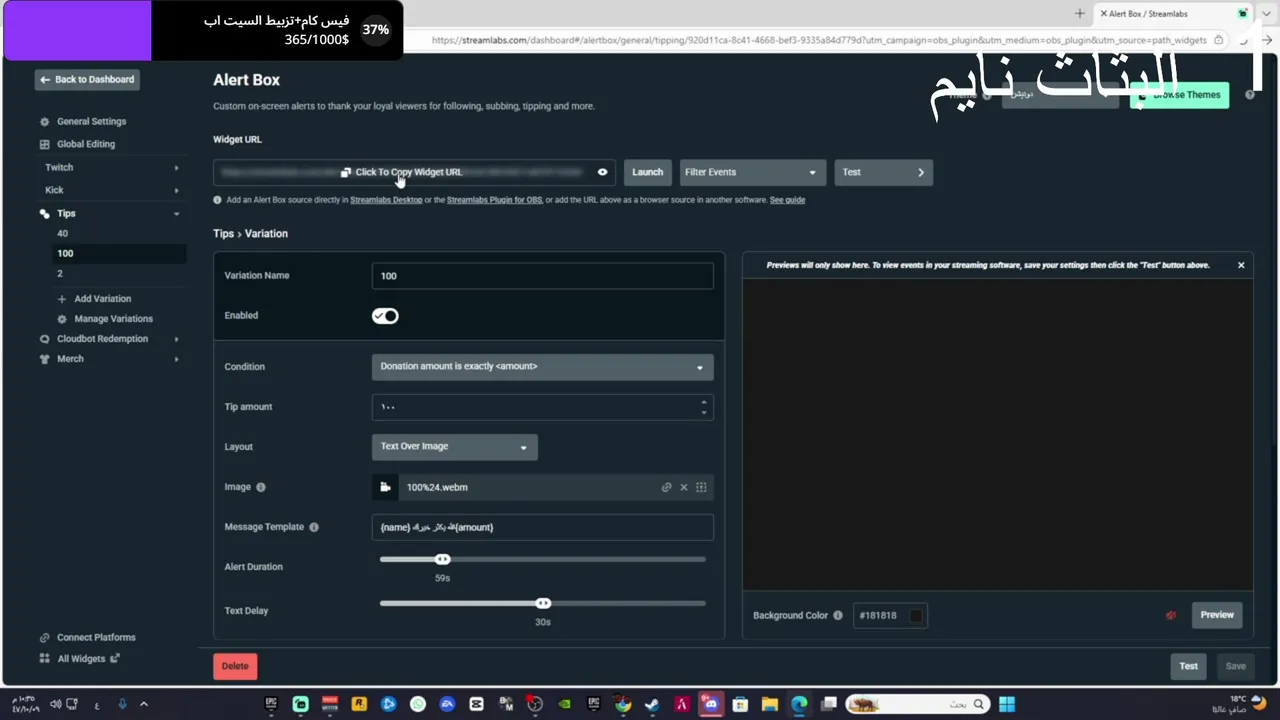Open Steam from the taskbar
The image size is (1280, 720).
[652, 704]
